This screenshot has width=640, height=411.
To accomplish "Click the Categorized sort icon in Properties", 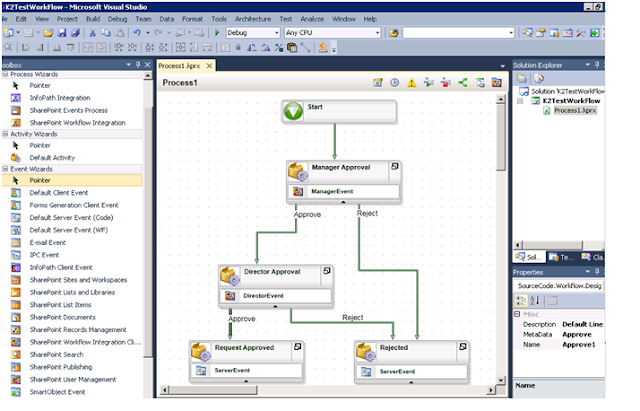I will point(521,301).
